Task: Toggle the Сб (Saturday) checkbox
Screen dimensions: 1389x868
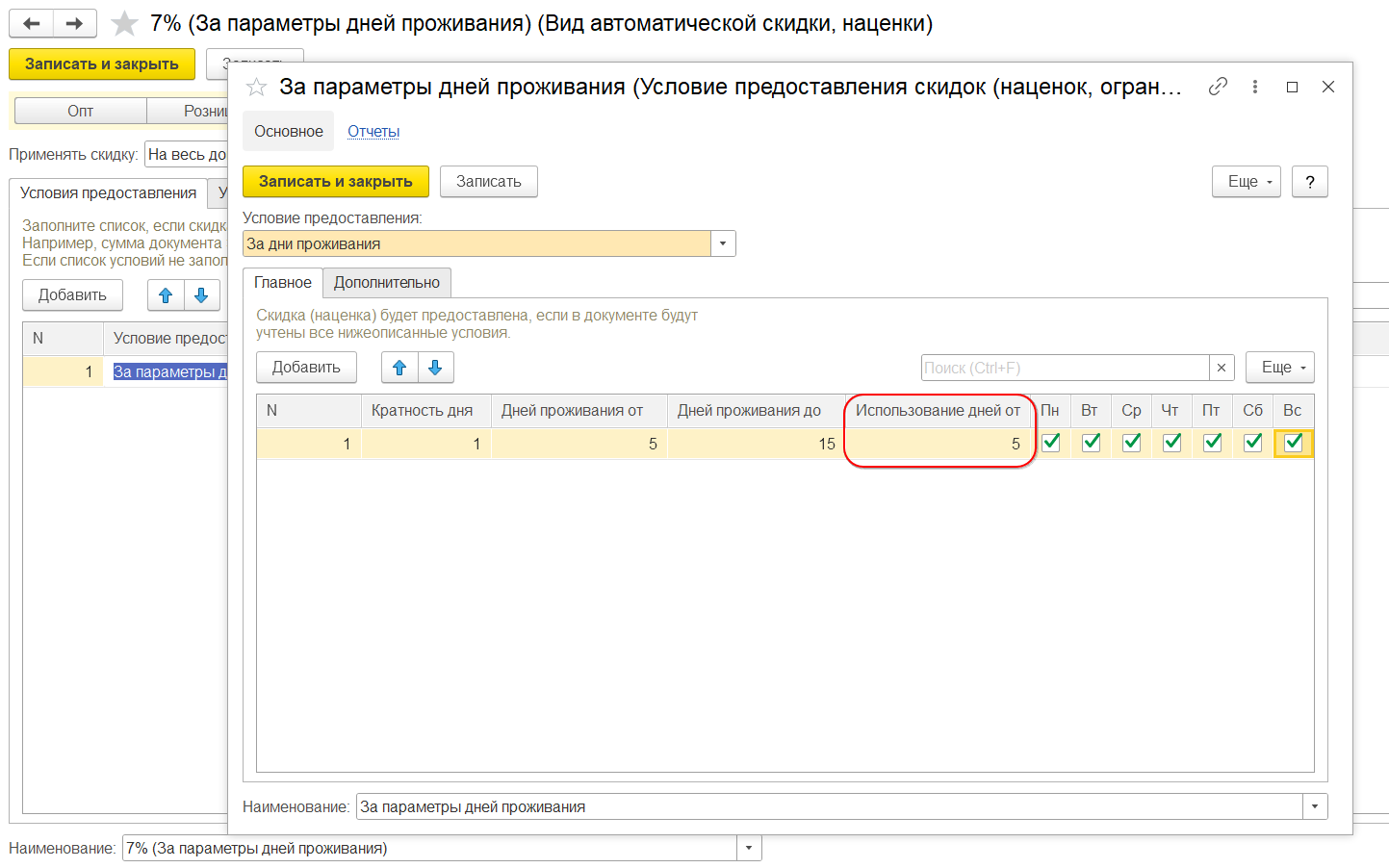Action: tap(1253, 443)
